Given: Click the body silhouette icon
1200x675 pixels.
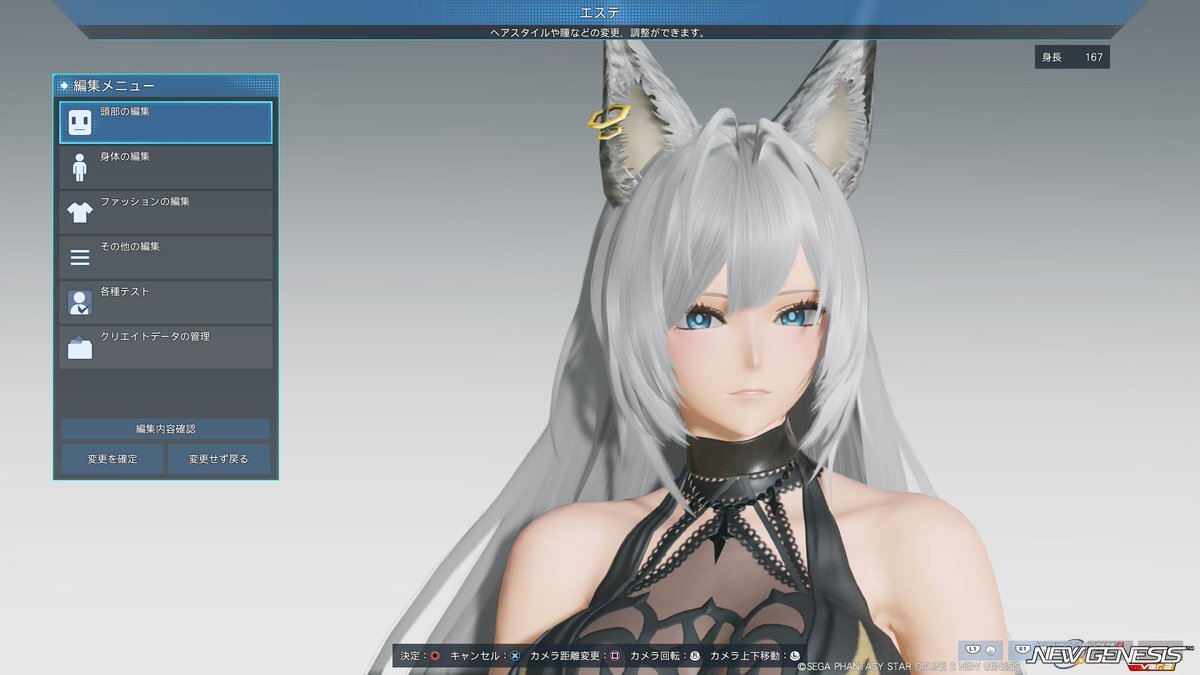Looking at the screenshot, I should coord(80,167).
